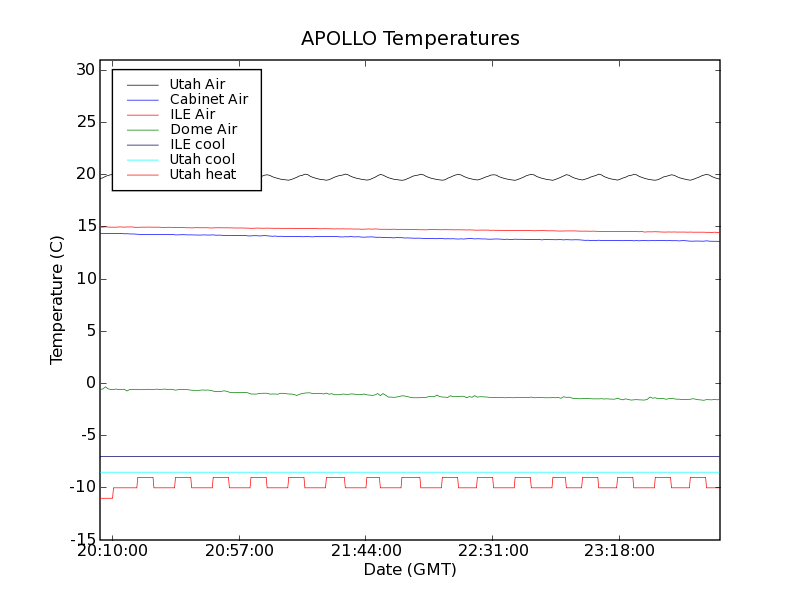The image size is (800, 600).
Task: Click the Temperature (C) y-axis label
Action: pyautogui.click(x=57, y=299)
